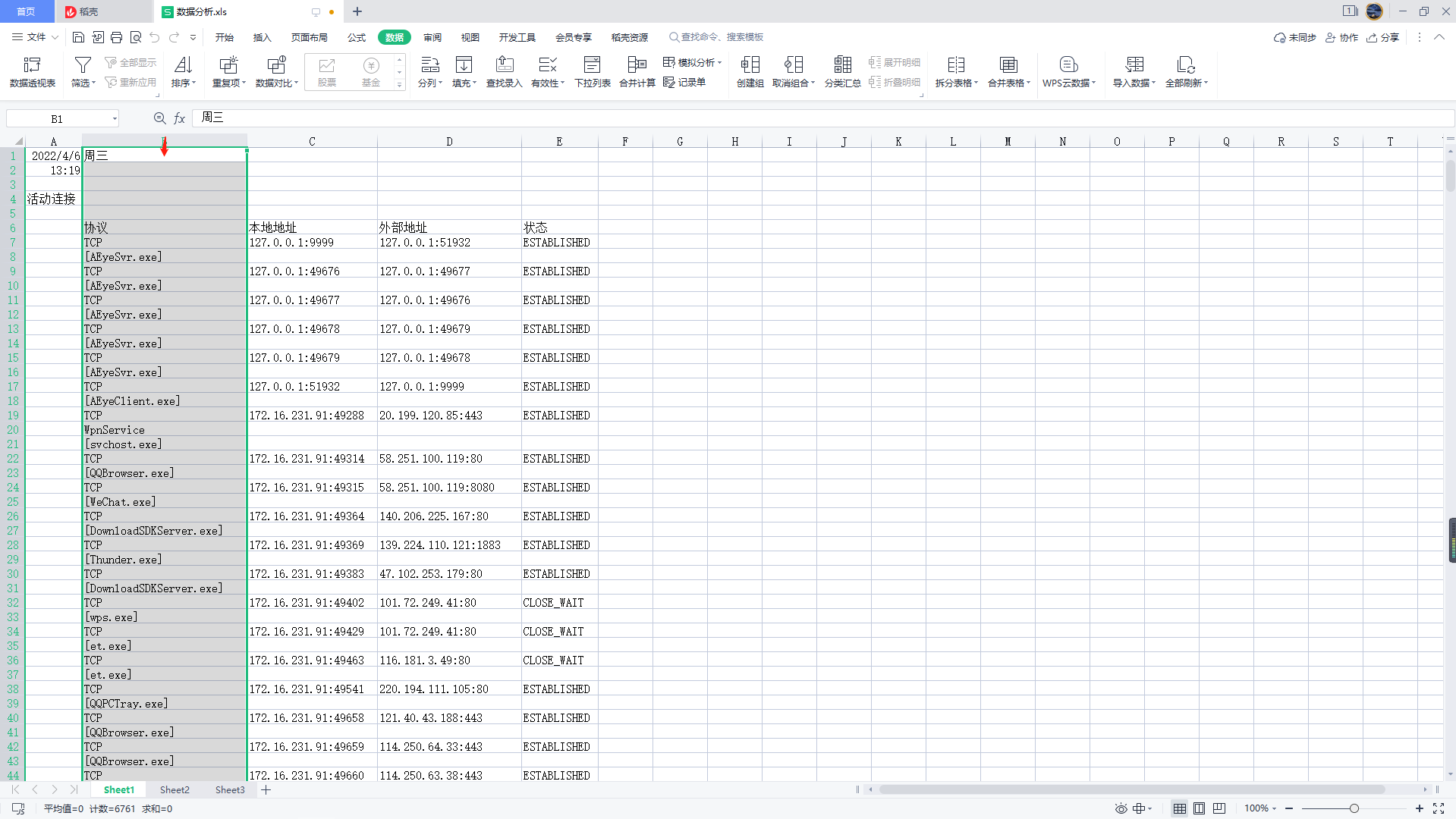
Task: Click the 未同步 sync status button
Action: pos(1294,37)
